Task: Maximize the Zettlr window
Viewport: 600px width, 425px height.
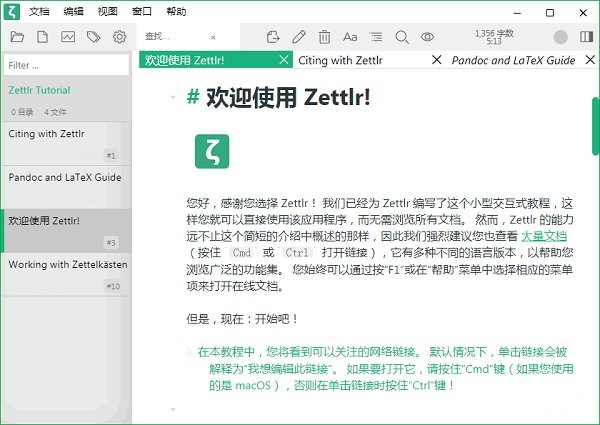Action: [x=549, y=13]
